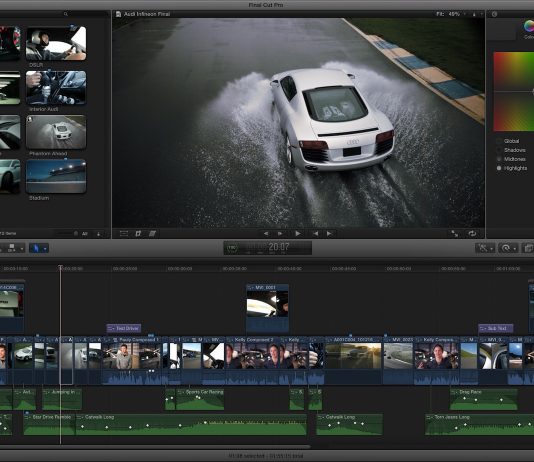Click the clock icon atop the inspector

pos(494,14)
